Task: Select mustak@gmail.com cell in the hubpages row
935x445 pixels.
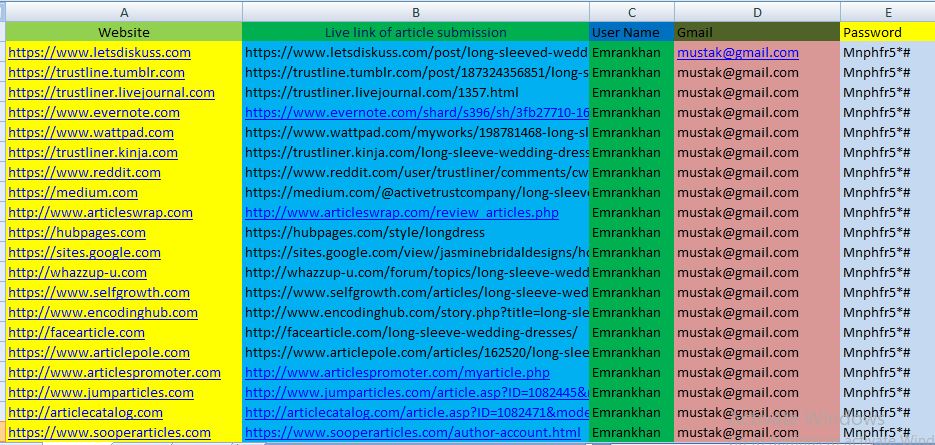Action: (x=757, y=233)
